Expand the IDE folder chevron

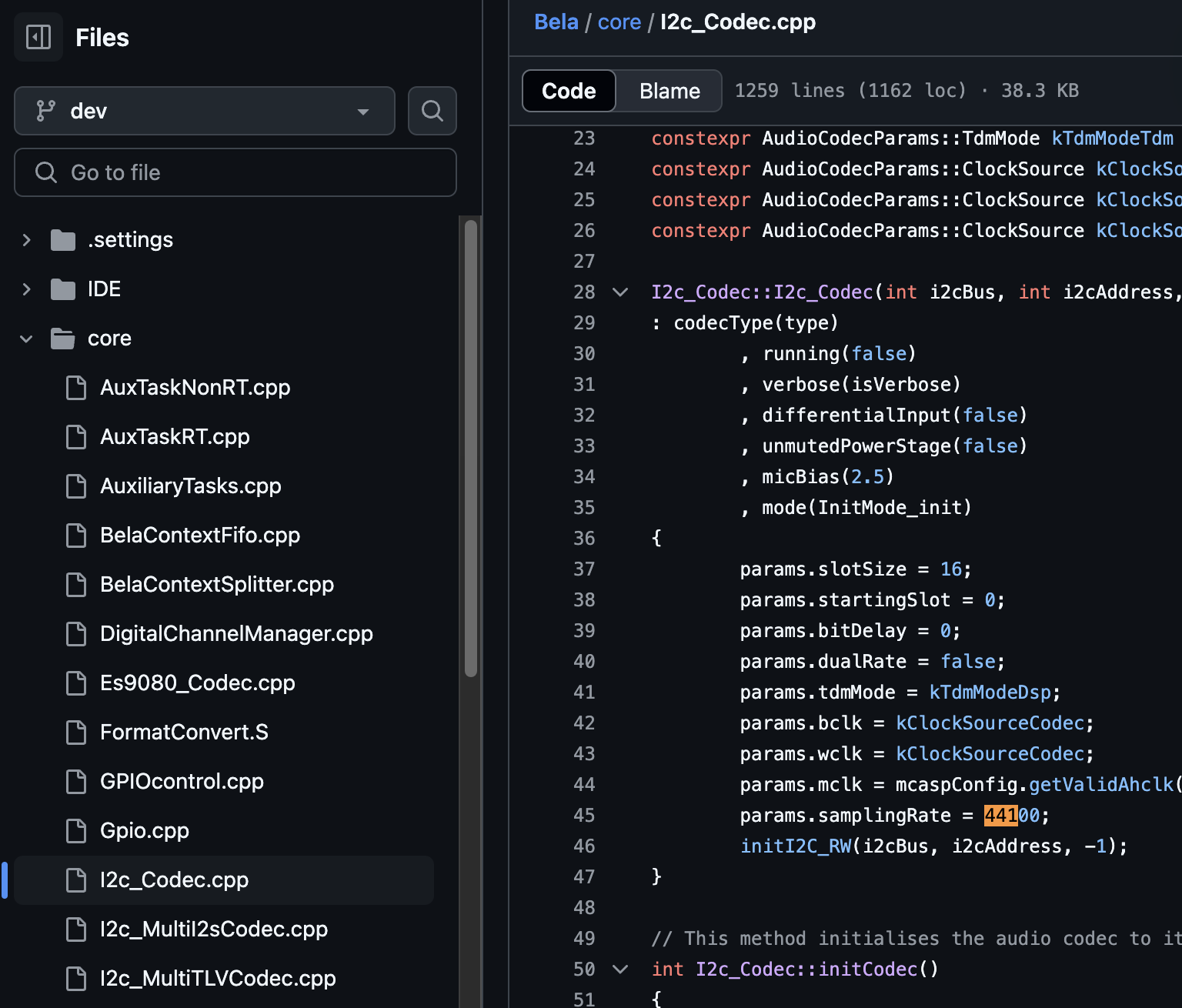point(27,289)
